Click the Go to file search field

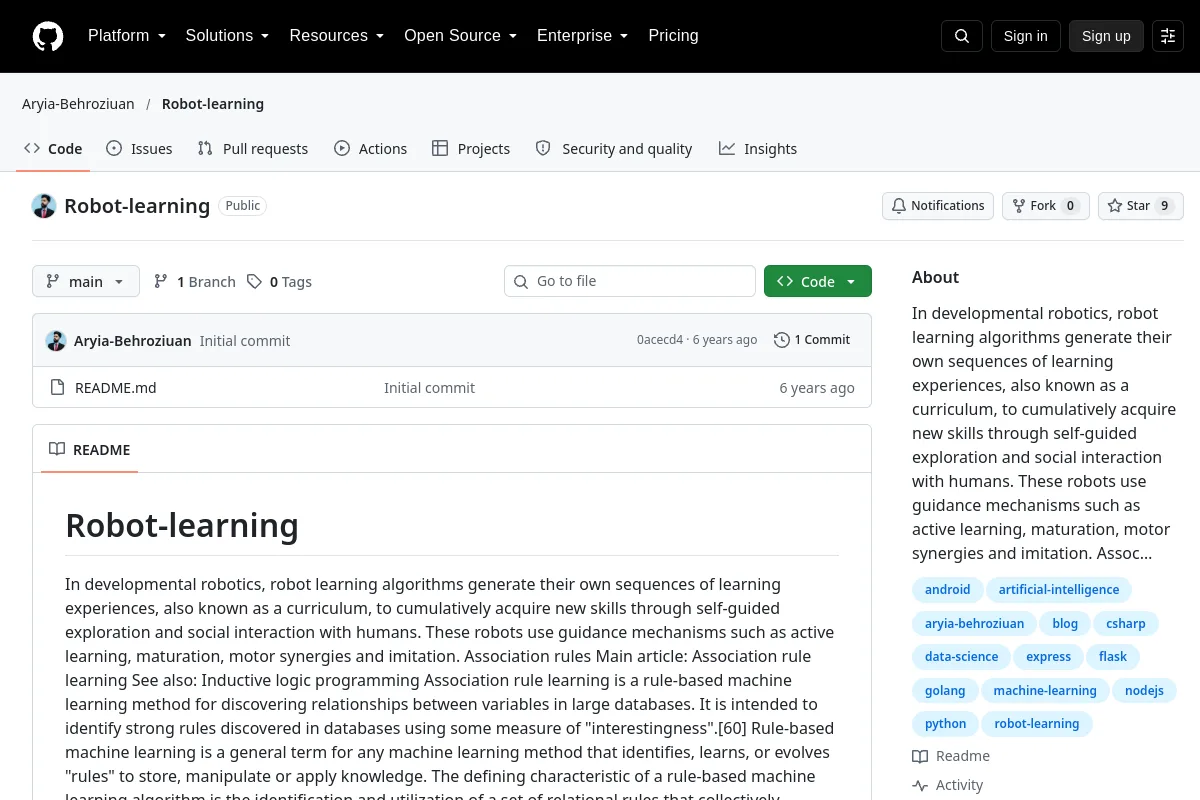[x=630, y=282]
